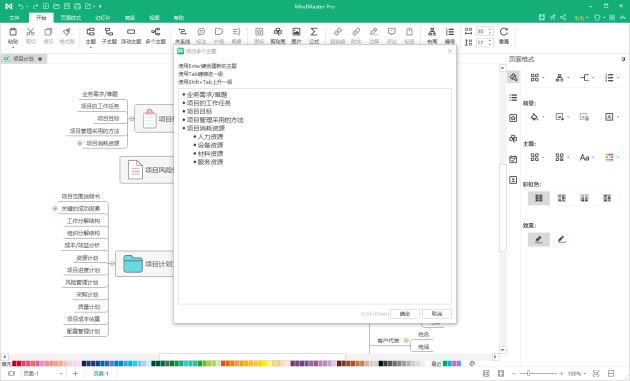Open the task calendar panel in sidebar
630x381 pixels.
click(x=513, y=159)
